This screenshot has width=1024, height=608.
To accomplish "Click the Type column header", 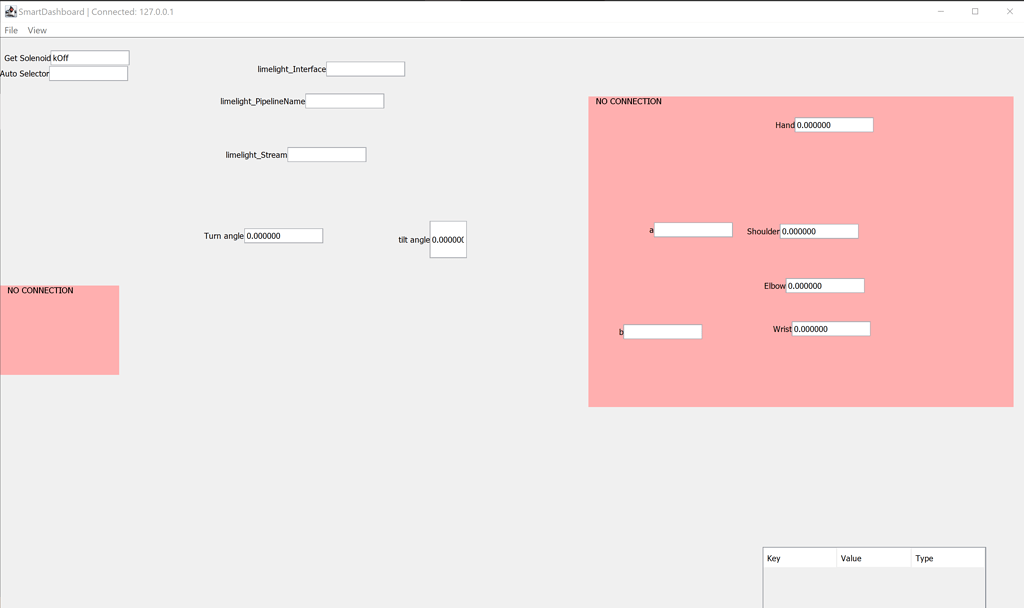I will point(947,558).
